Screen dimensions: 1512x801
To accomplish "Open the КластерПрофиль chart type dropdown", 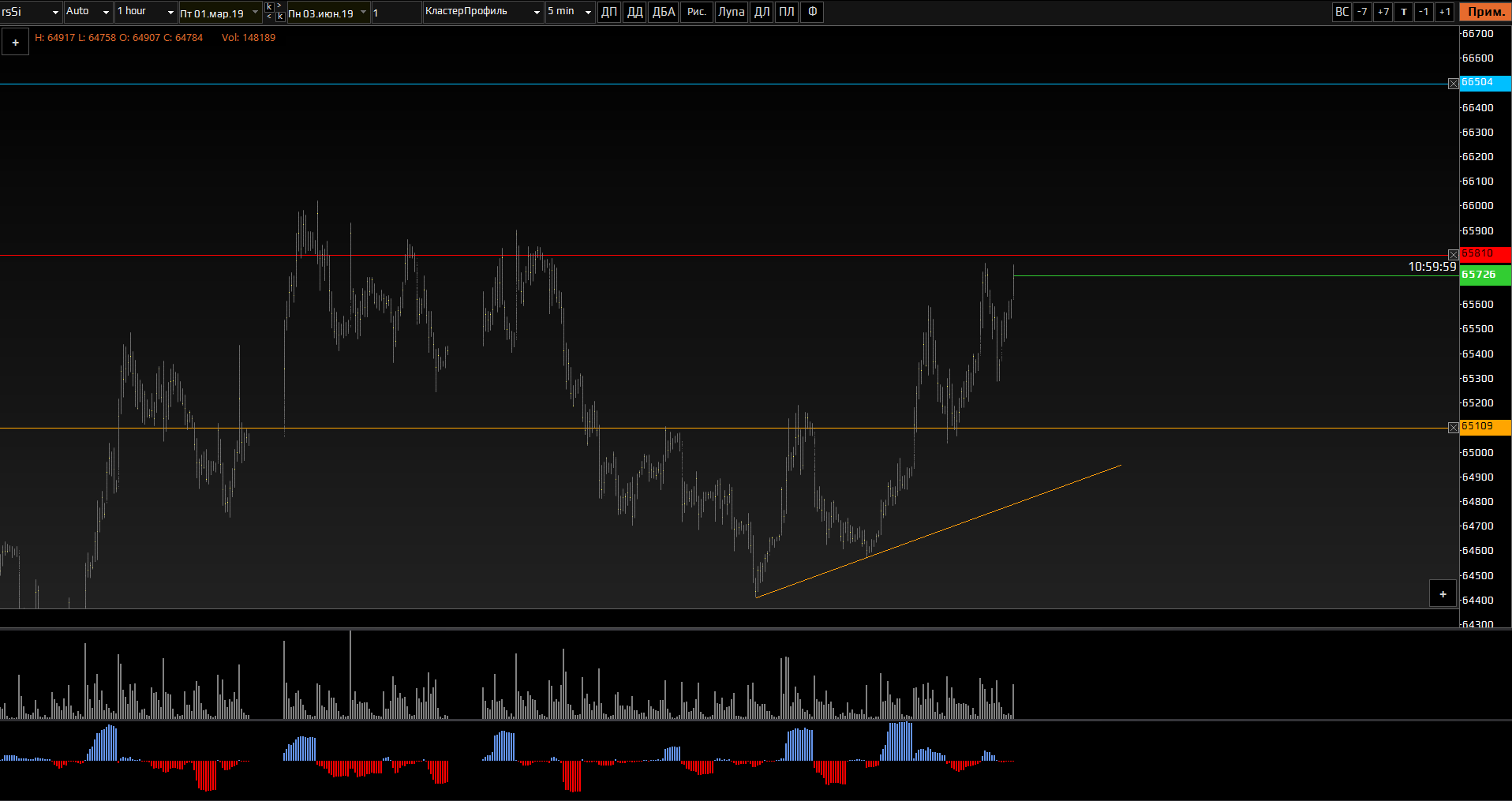I will [x=483, y=12].
